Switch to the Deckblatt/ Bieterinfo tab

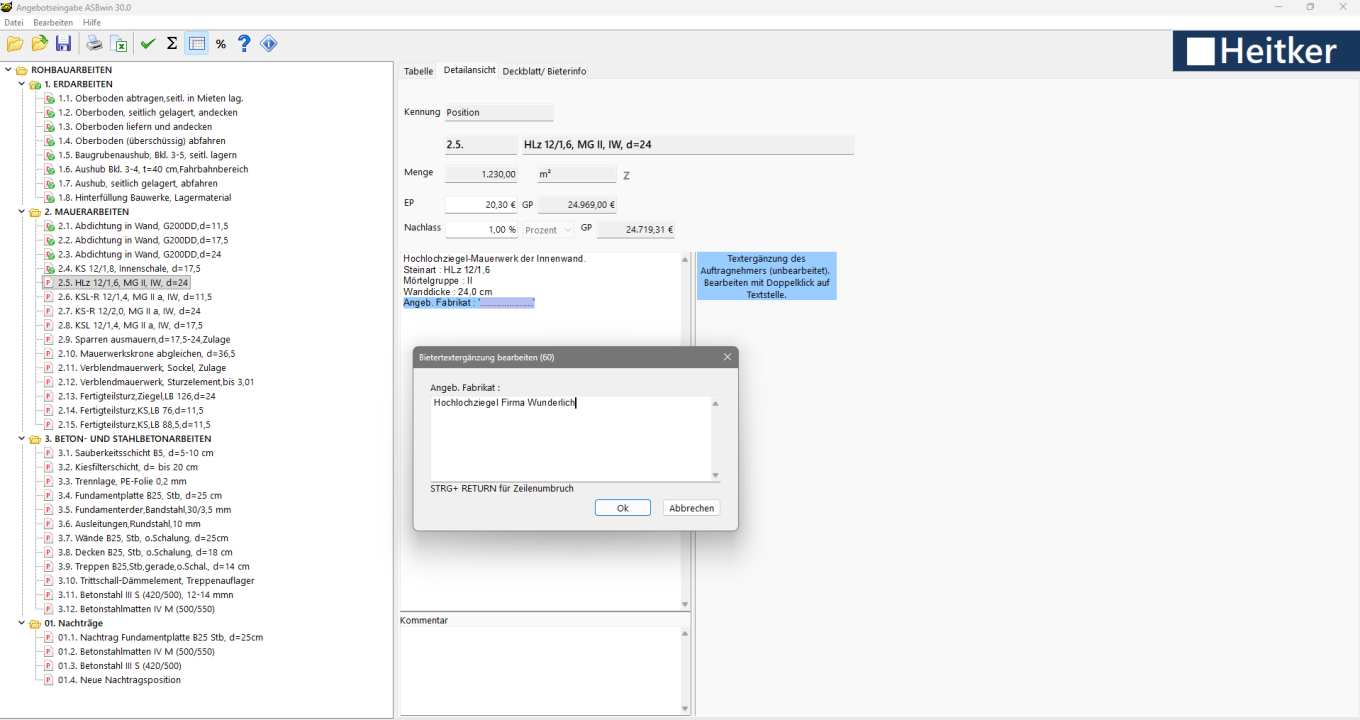click(x=544, y=71)
